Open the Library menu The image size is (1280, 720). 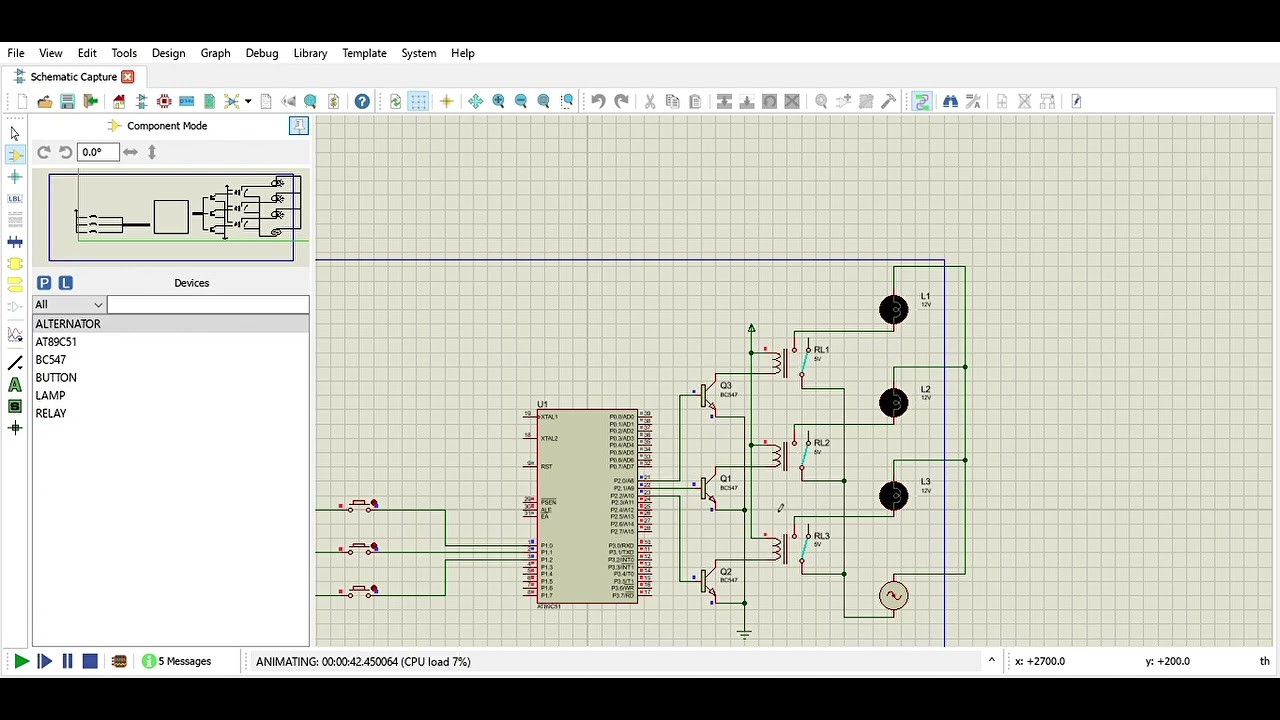pos(310,53)
